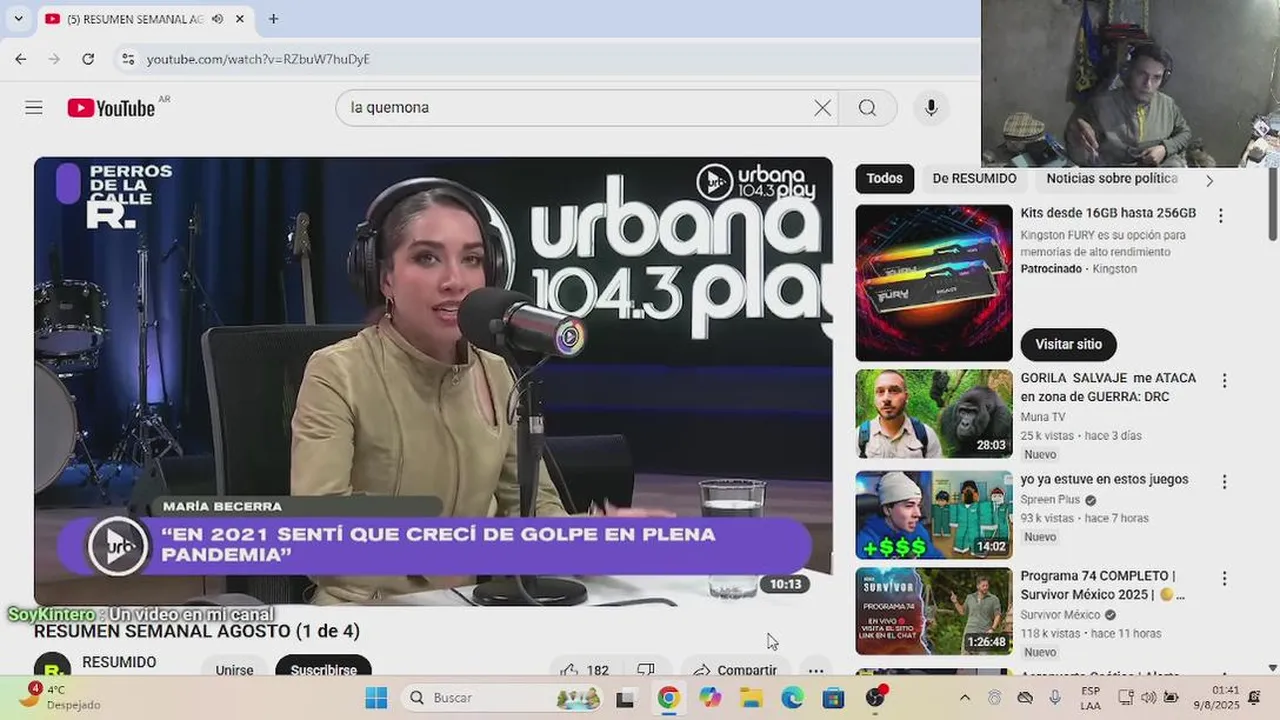Image resolution: width=1280 pixels, height=720 pixels.
Task: Go to the YouTube home logo
Action: pyautogui.click(x=111, y=108)
